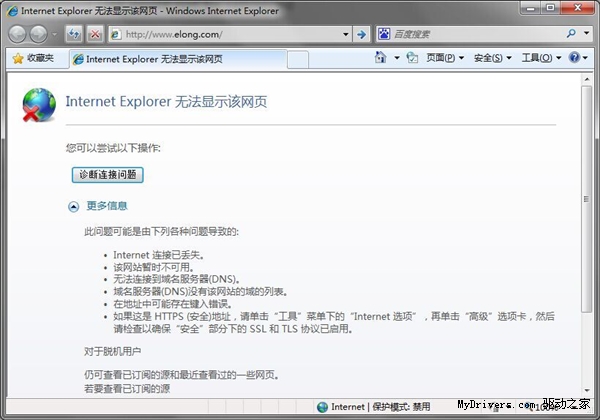
Task: Click the Home page icon
Action: coord(380,58)
